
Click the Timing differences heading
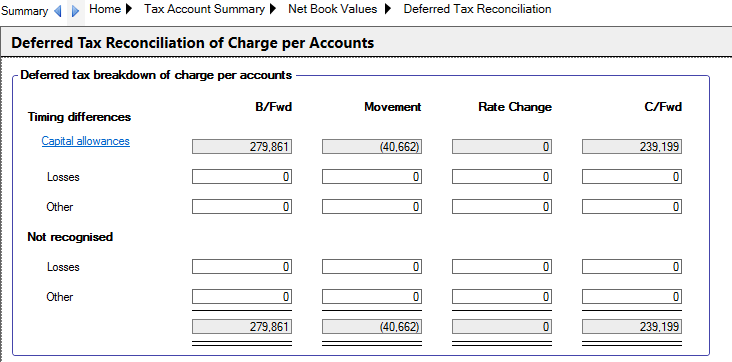click(79, 117)
